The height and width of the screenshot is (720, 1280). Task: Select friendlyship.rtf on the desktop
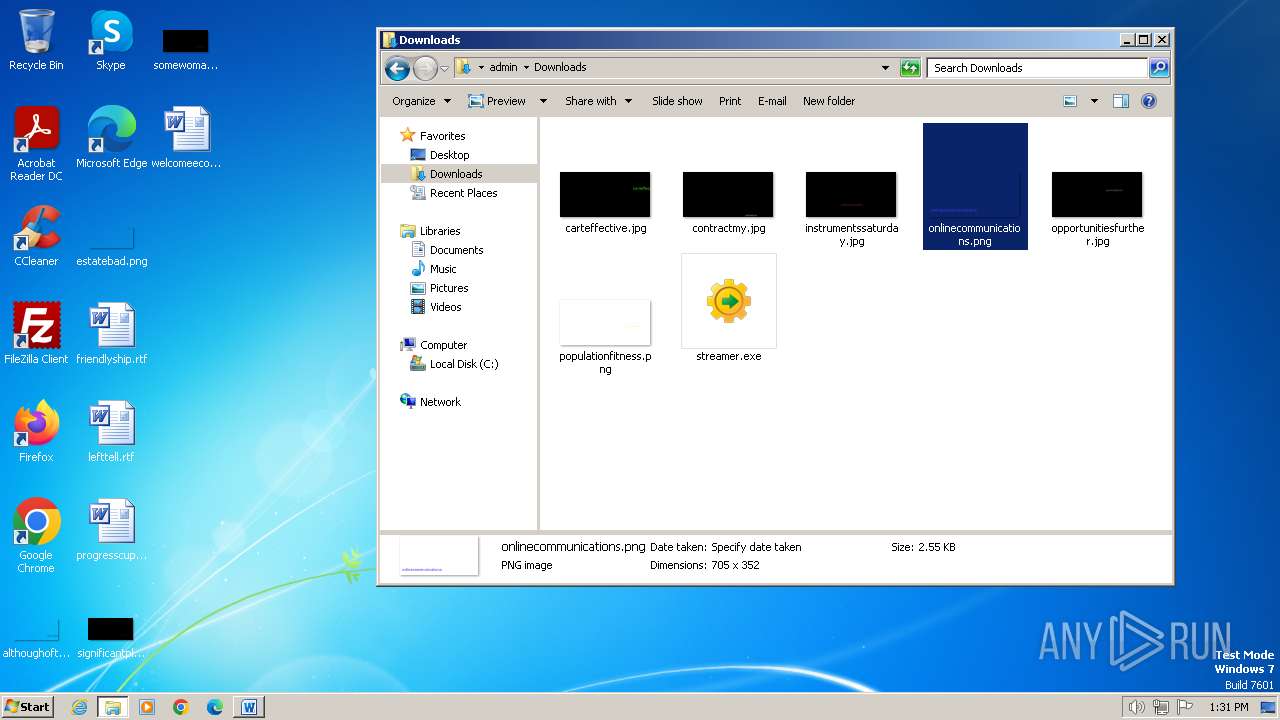(x=111, y=334)
